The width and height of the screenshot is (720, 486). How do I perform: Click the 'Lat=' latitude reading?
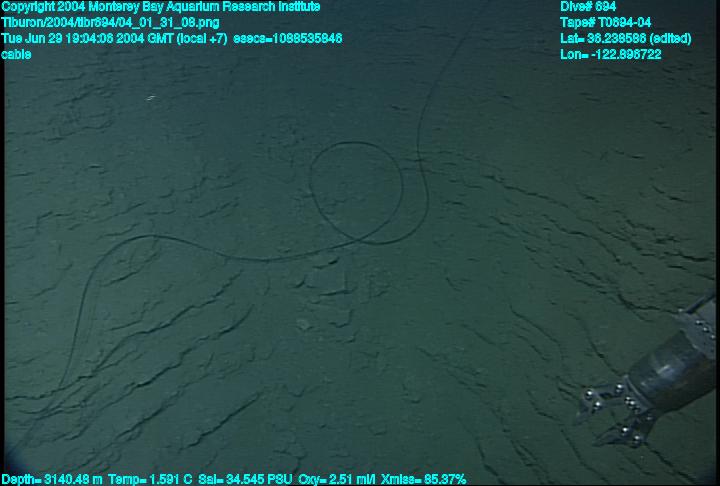click(x=625, y=38)
